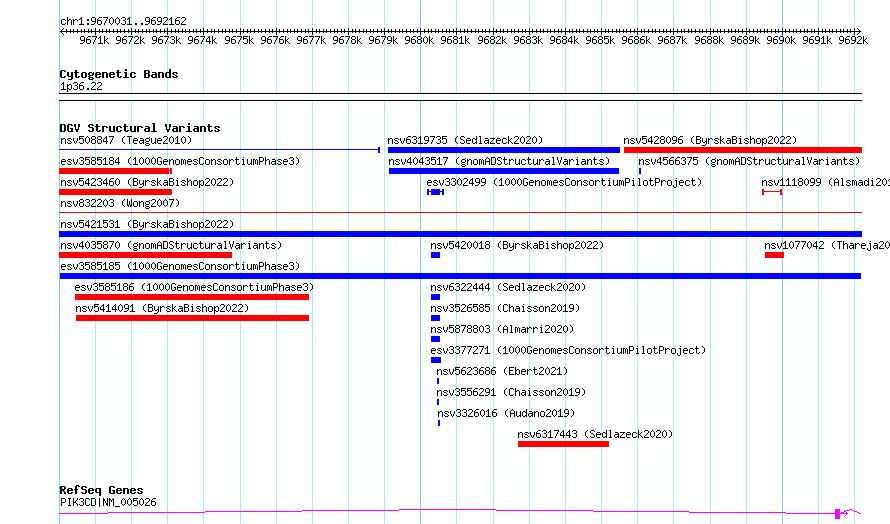Click the PIK3CD|NM_005026 gene label
890x524 pixels.
(108, 502)
